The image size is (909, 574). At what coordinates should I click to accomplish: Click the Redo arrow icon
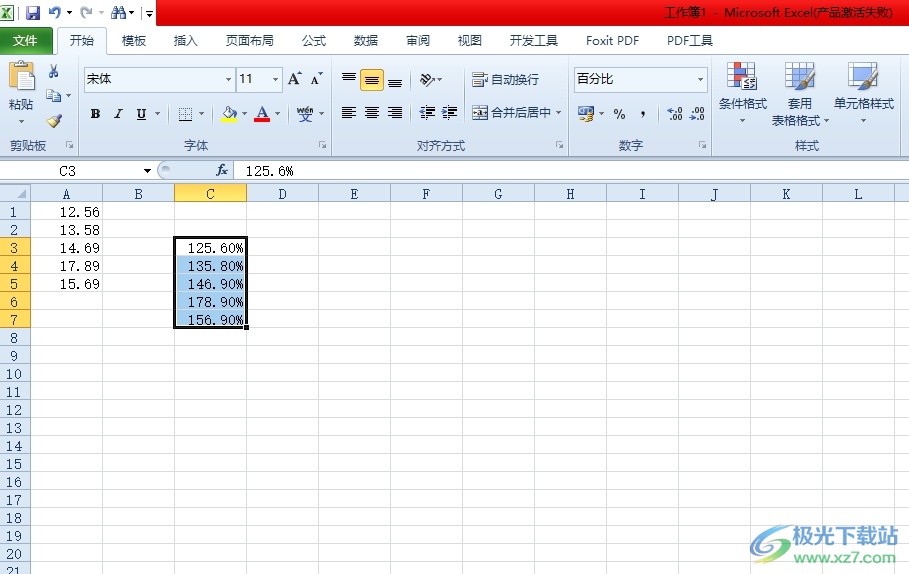click(x=86, y=12)
